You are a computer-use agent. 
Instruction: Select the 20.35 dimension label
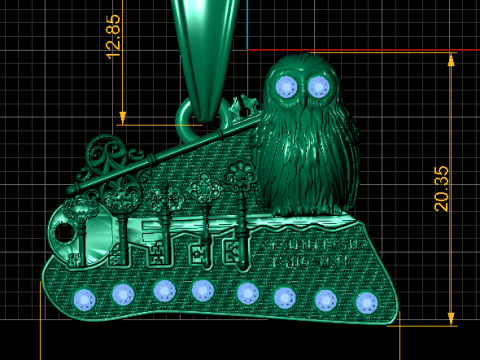tap(441, 188)
